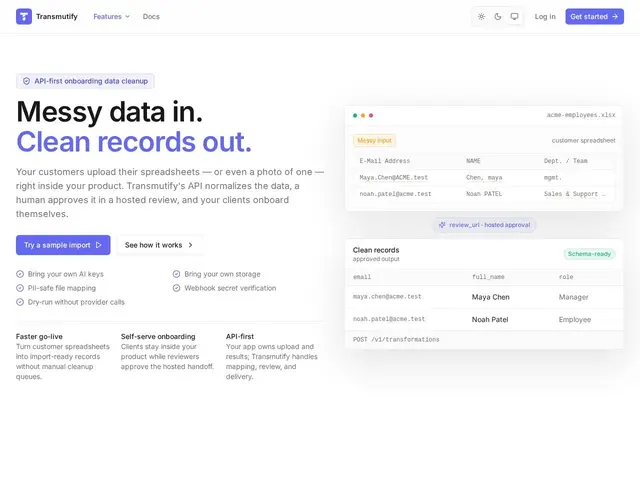This screenshot has width=640, height=480.
Task: Click the NAME column header
Action: click(473, 161)
